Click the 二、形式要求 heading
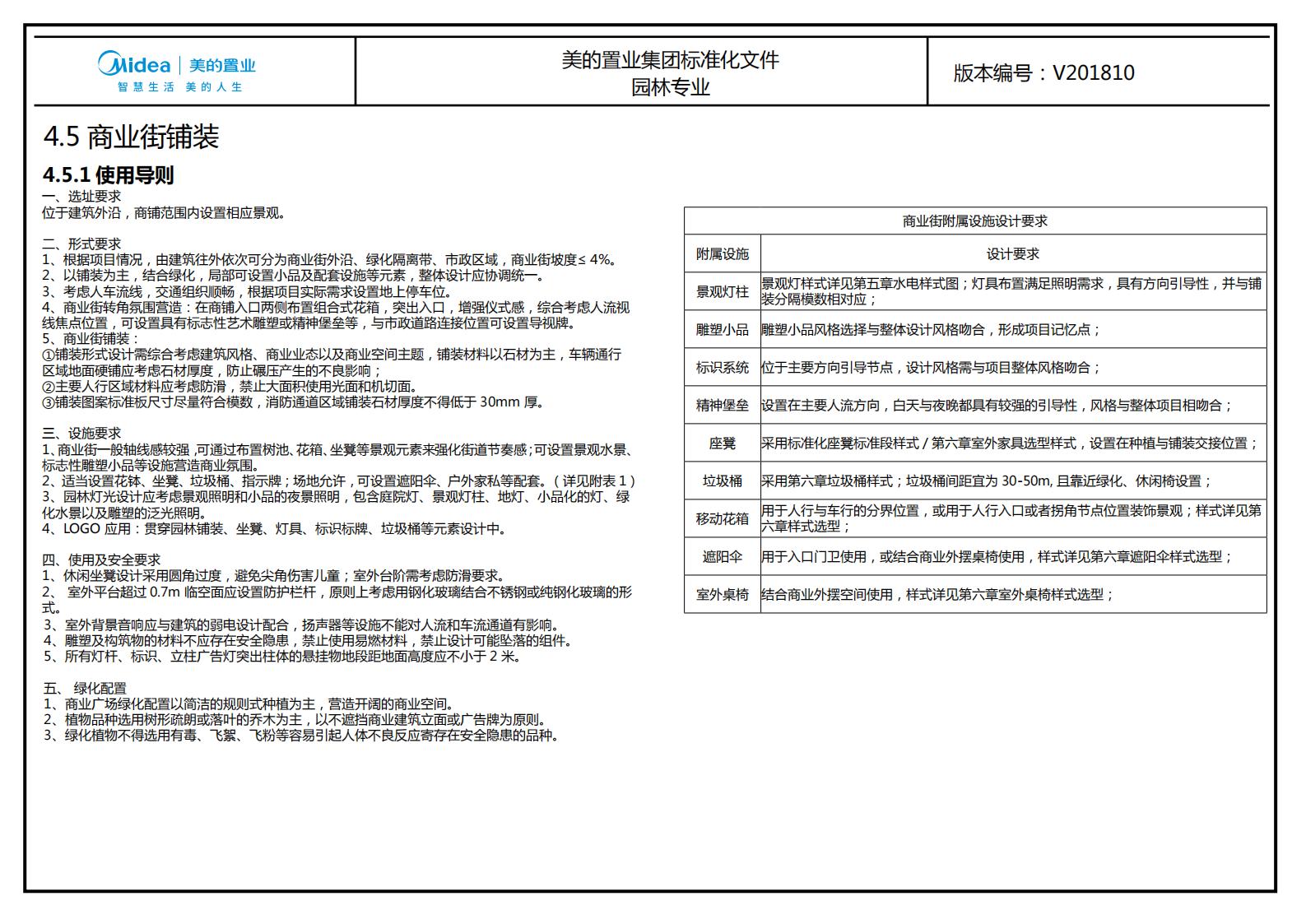 point(81,244)
